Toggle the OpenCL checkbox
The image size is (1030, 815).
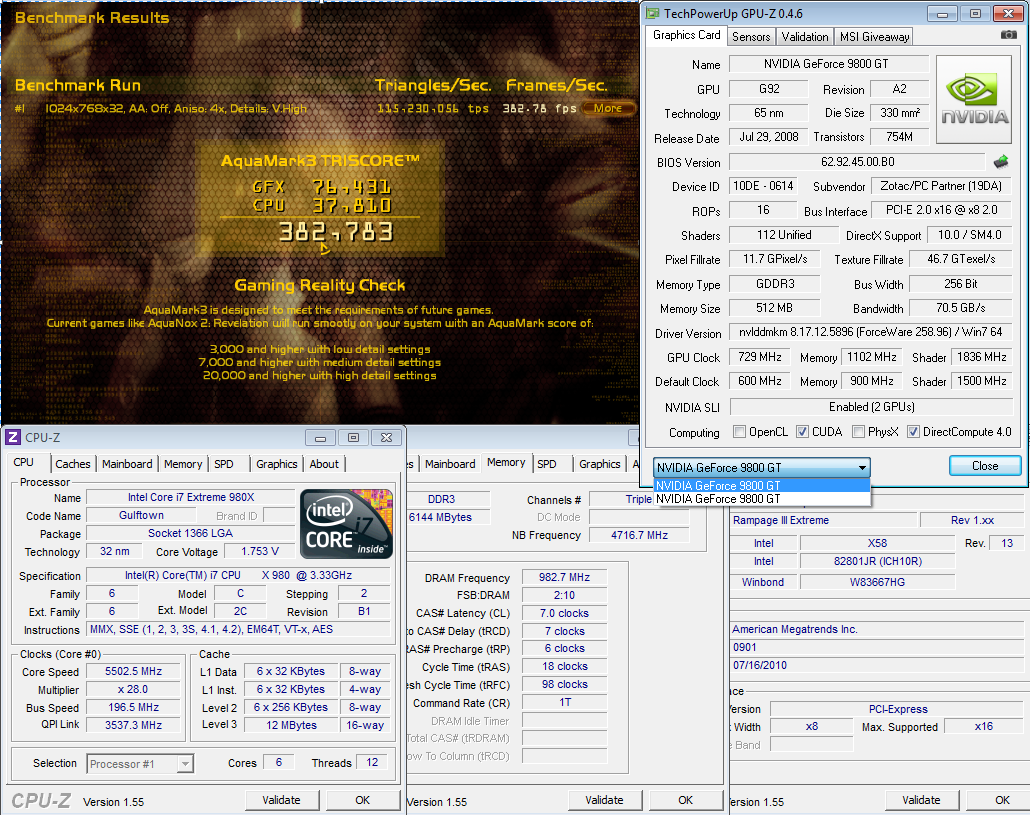point(740,431)
